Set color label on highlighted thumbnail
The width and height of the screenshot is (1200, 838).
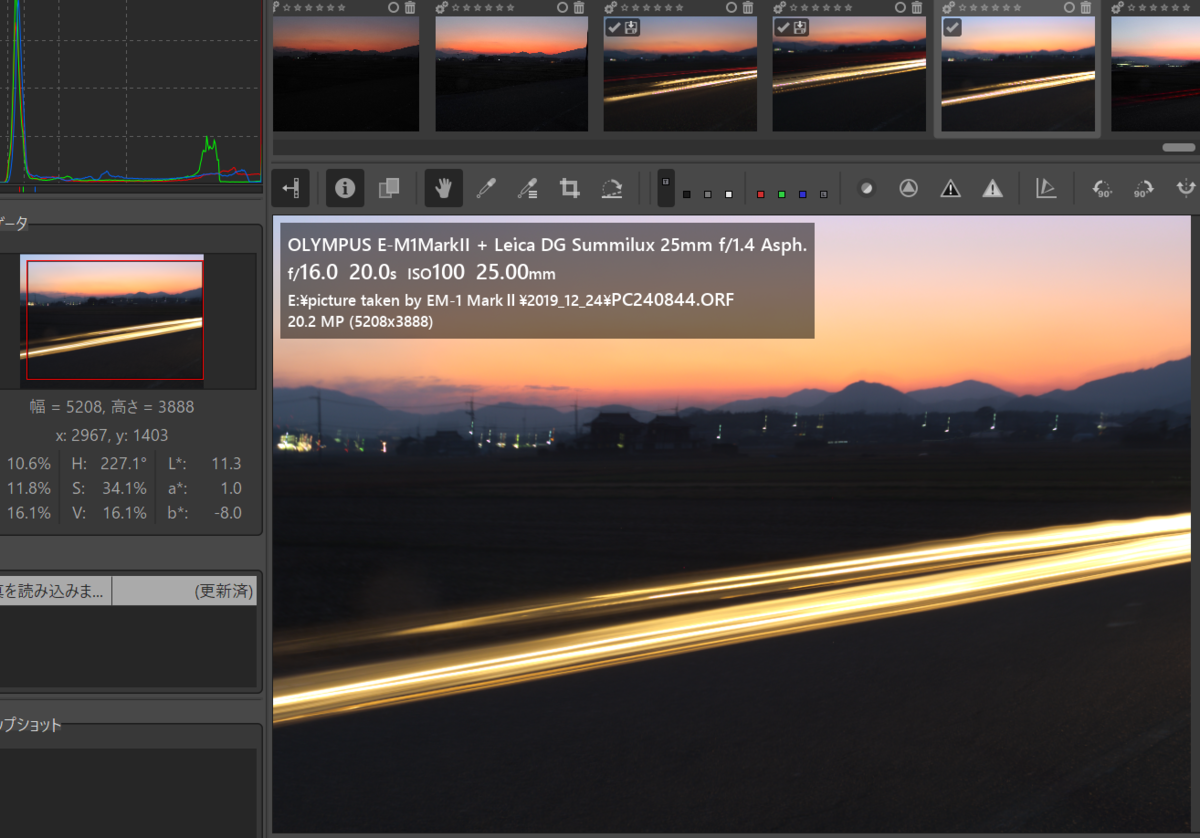tap(1069, 7)
